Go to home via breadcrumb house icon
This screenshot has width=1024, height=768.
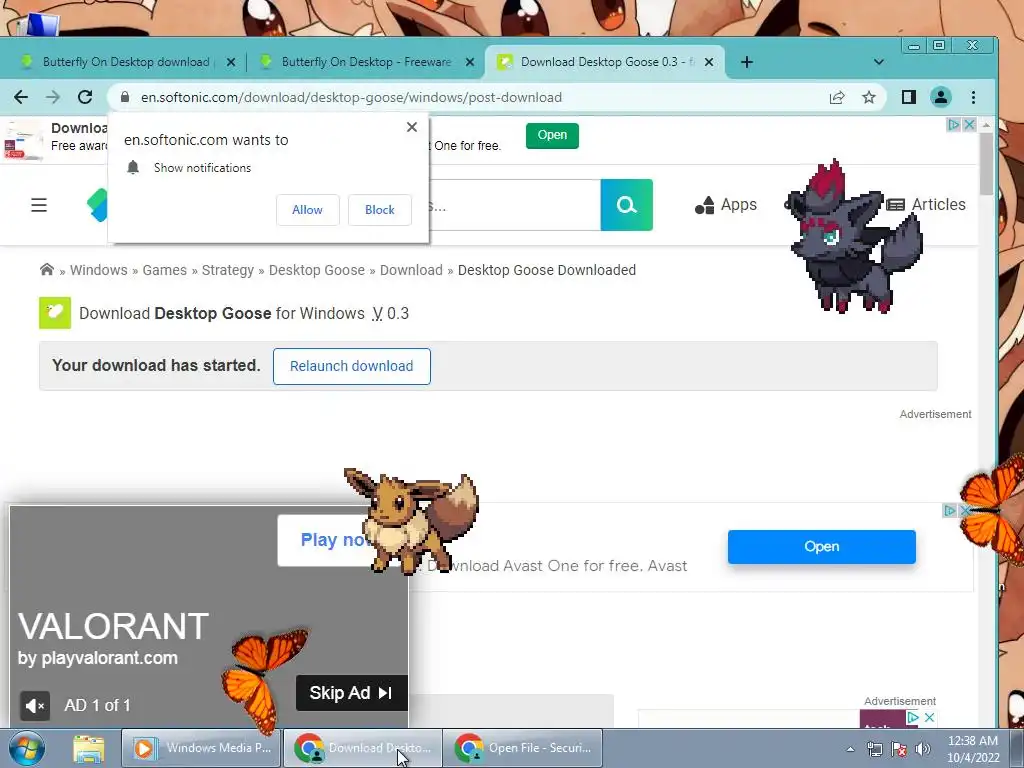coord(46,270)
